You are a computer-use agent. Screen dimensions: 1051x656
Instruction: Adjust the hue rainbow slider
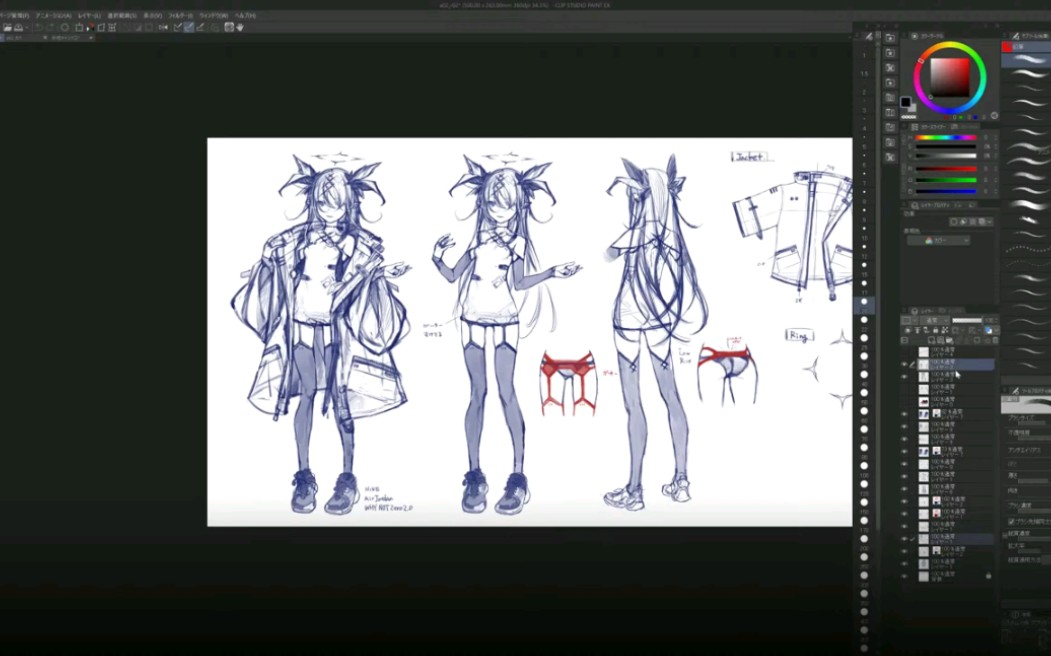pos(945,137)
